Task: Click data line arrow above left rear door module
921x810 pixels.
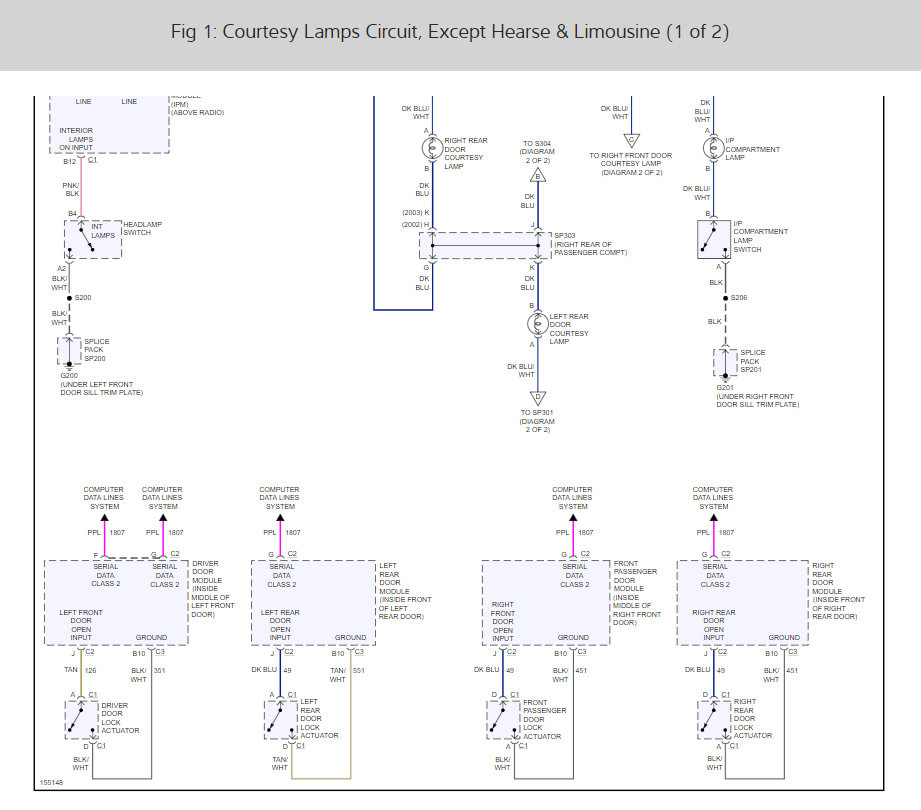Action: pos(280,517)
